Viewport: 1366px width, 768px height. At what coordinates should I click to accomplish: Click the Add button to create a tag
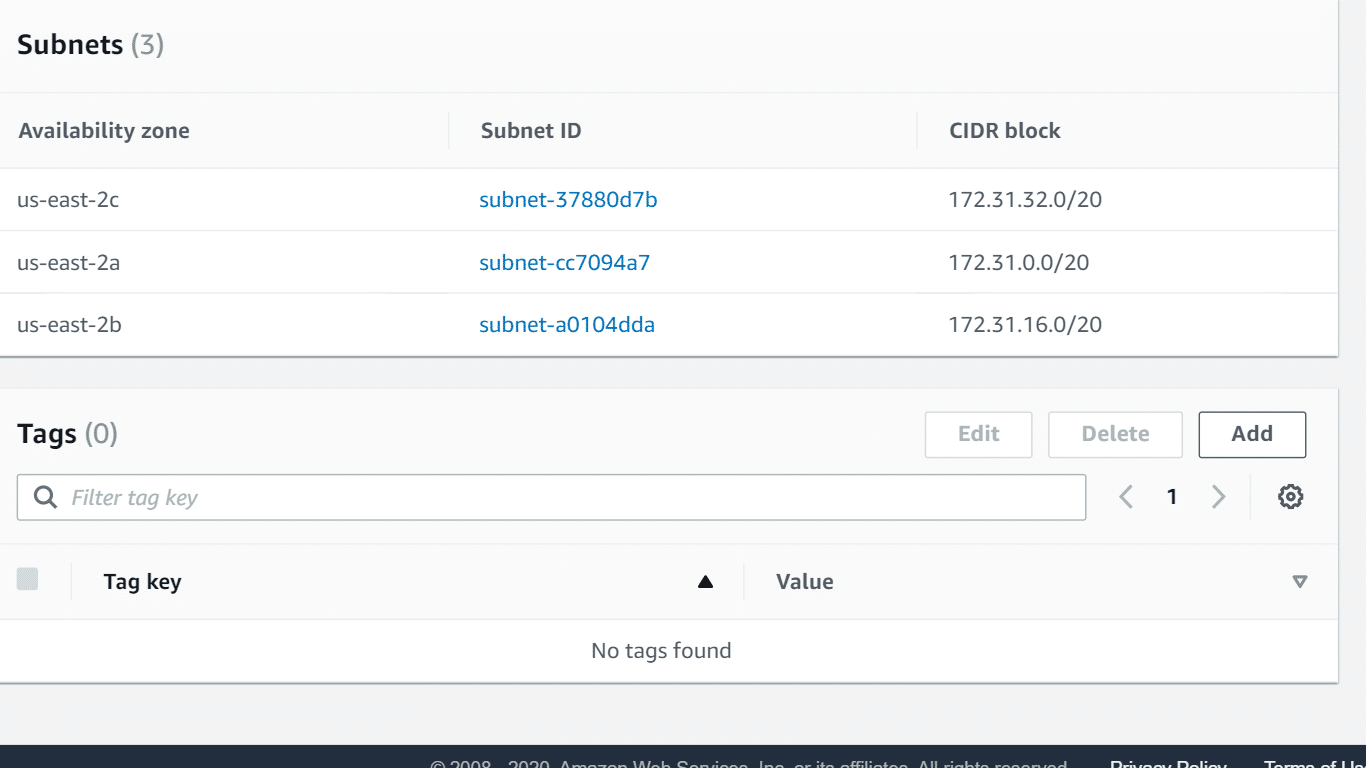(x=1252, y=434)
